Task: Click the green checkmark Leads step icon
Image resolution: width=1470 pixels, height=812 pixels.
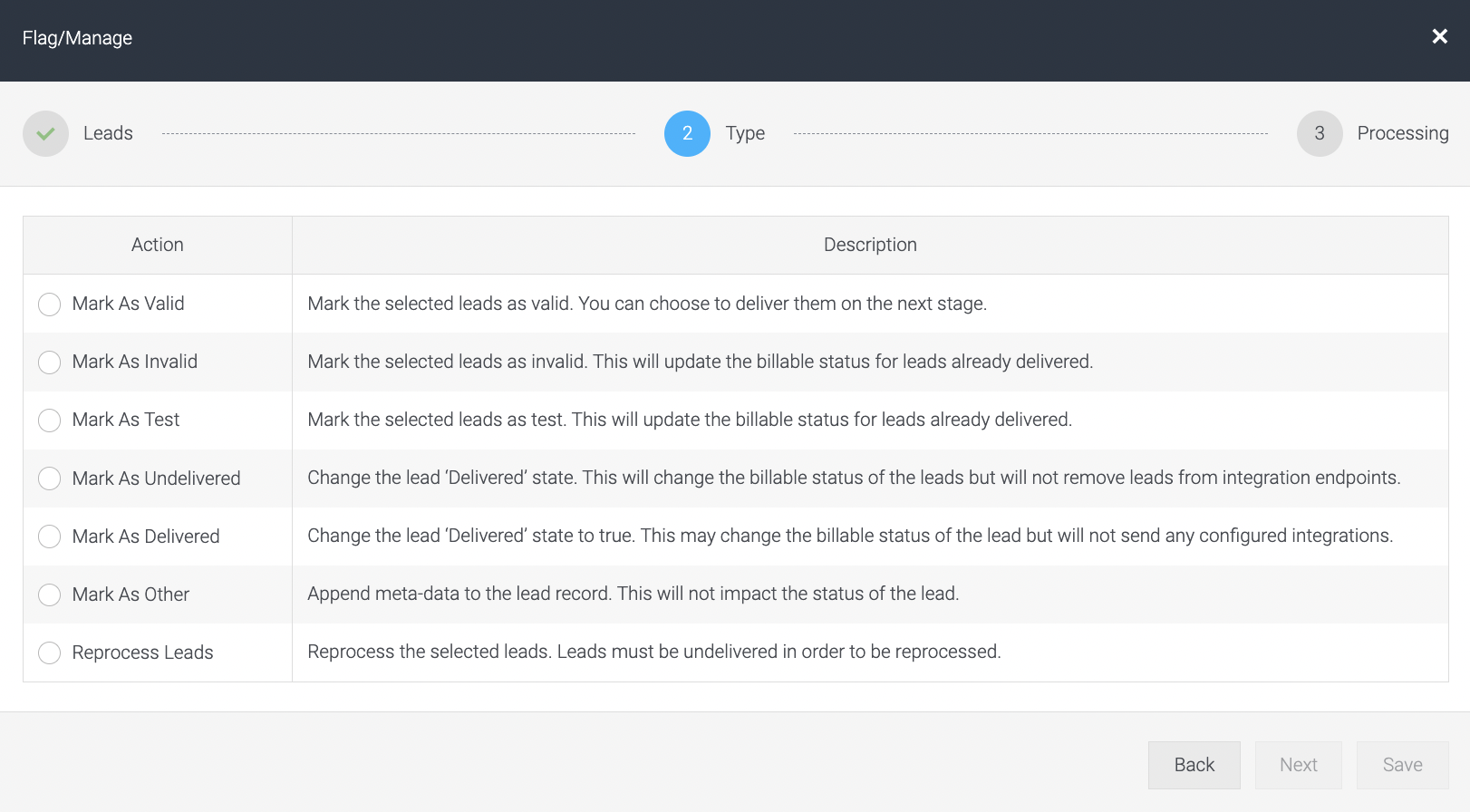Action: 46,133
